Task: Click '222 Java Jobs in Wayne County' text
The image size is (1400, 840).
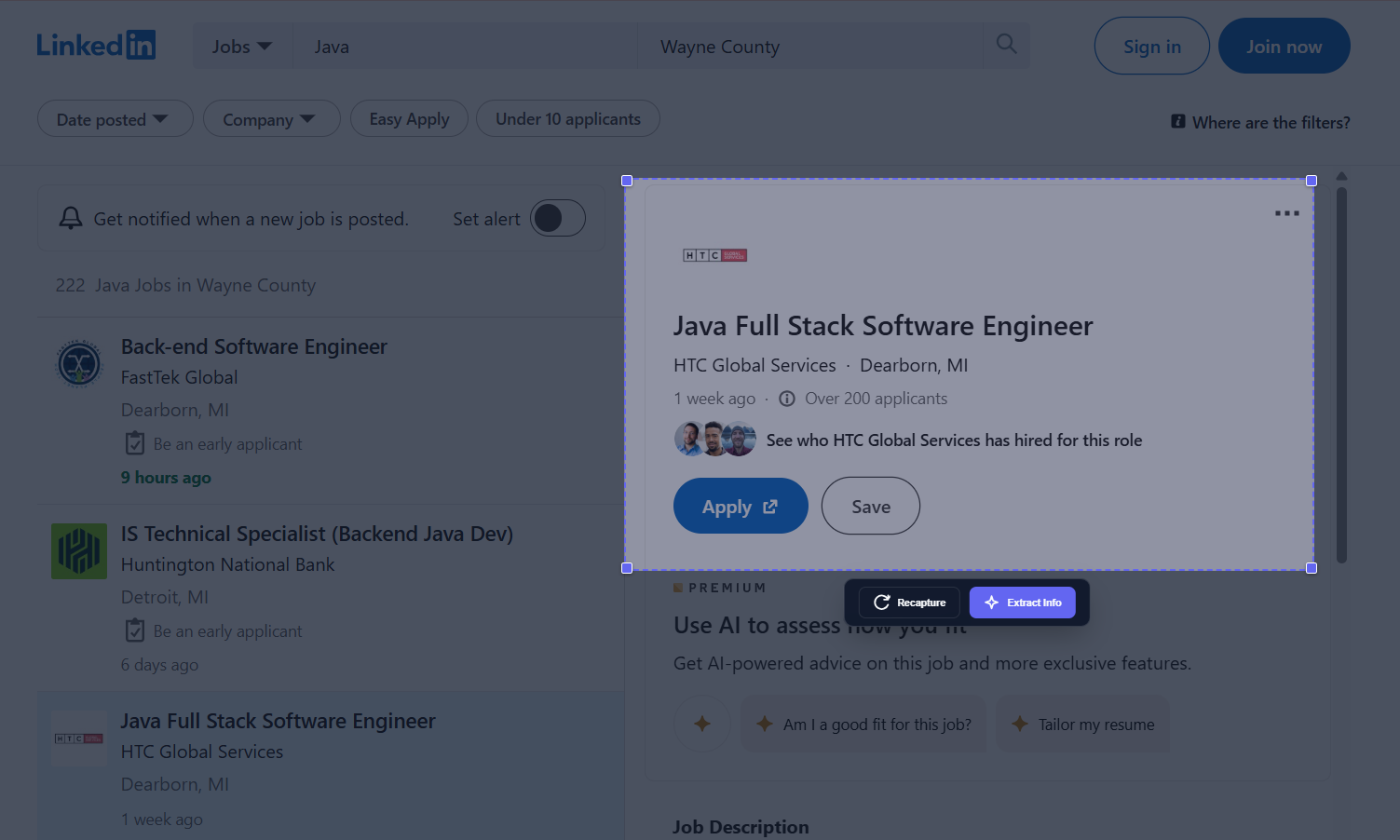Action: point(185,285)
